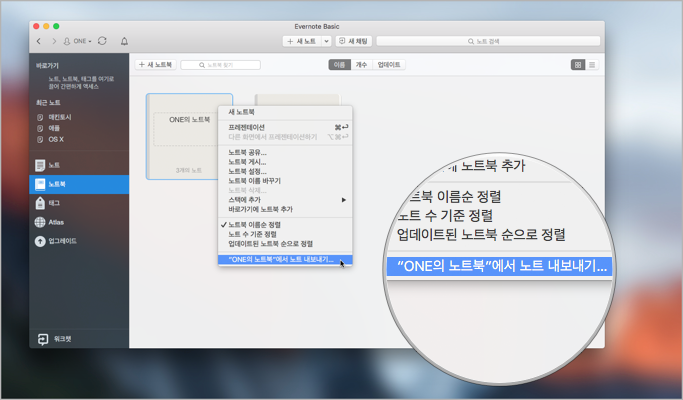Select 노트북 in the sidebar

click(79, 184)
